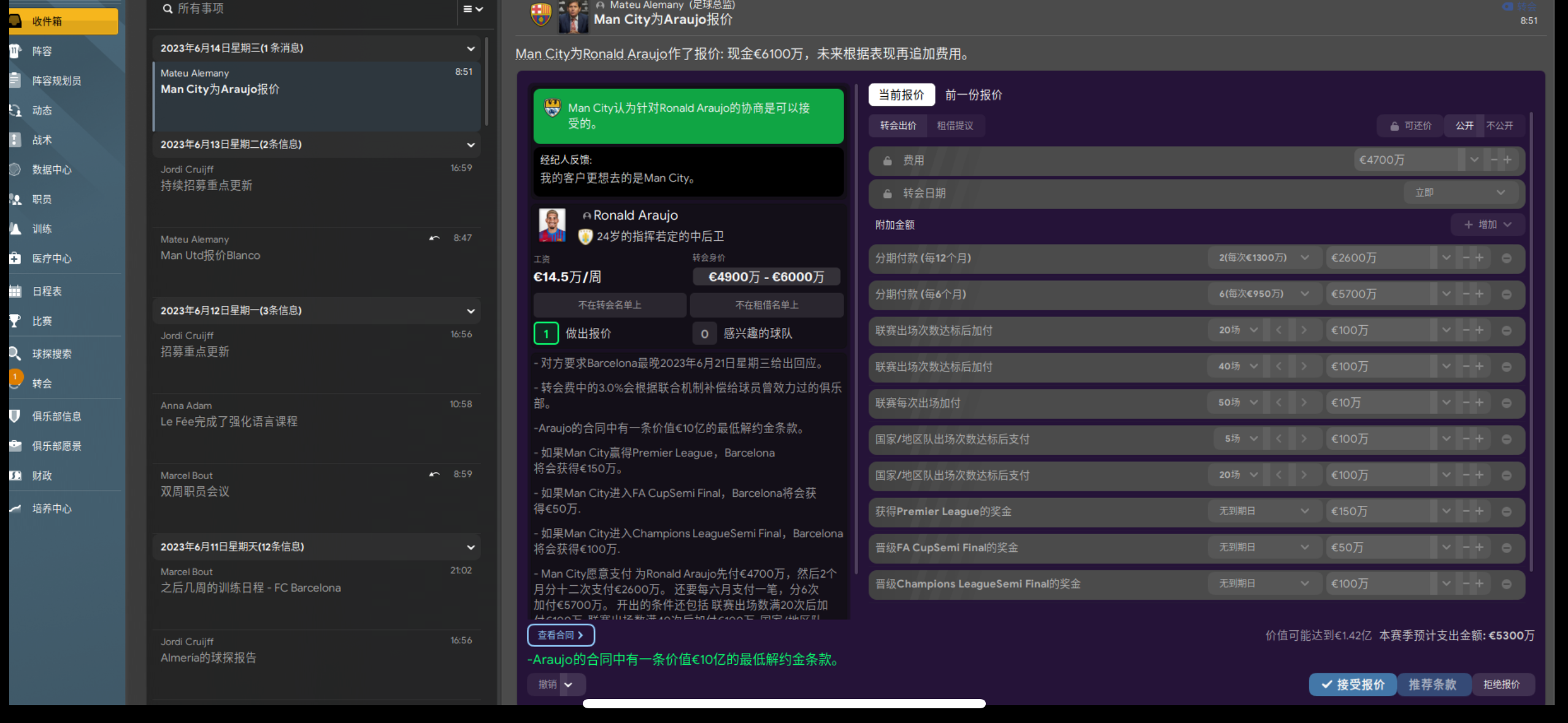The image size is (1568, 723).
Task: Open the 球探搜索 scouting magnifier icon
Action: 15,354
